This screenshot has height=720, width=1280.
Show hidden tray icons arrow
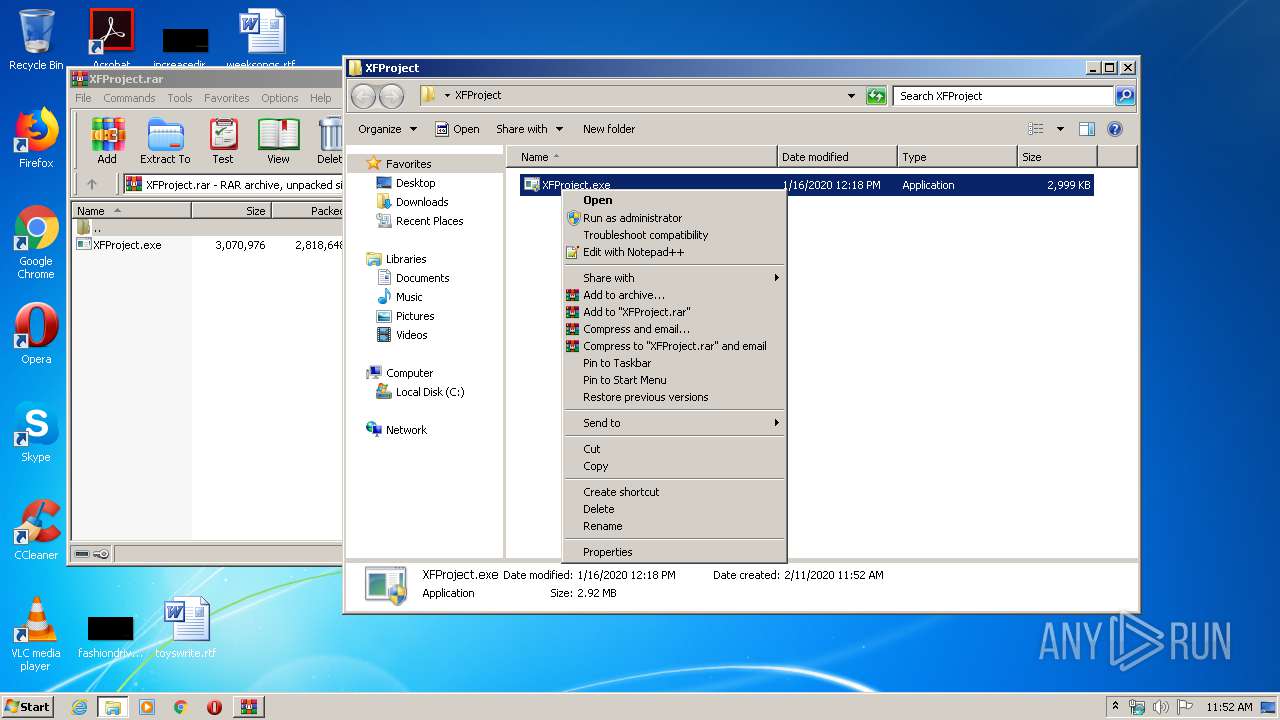[x=1116, y=707]
